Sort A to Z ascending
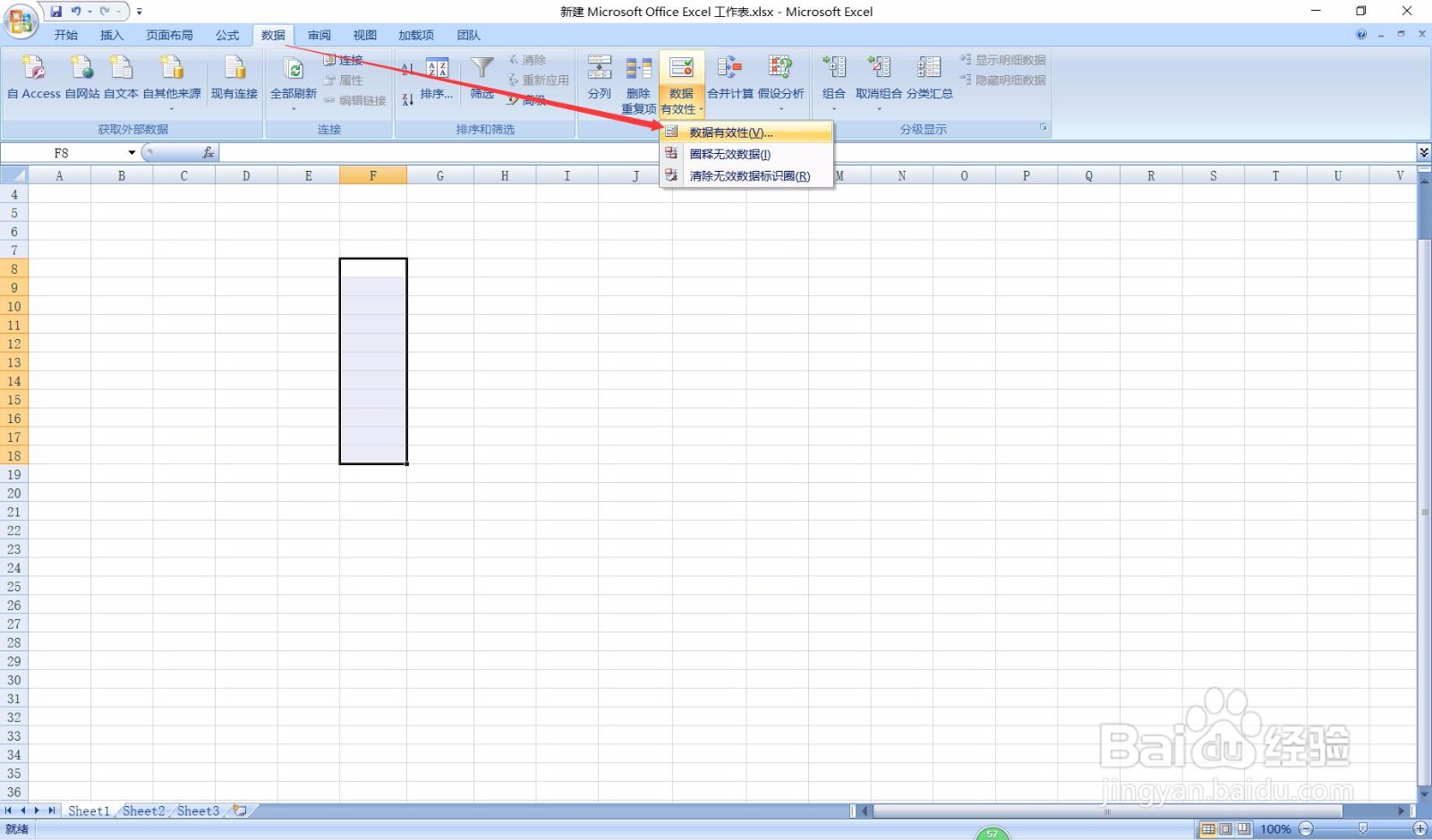Image resolution: width=1432 pixels, height=840 pixels. click(x=407, y=68)
